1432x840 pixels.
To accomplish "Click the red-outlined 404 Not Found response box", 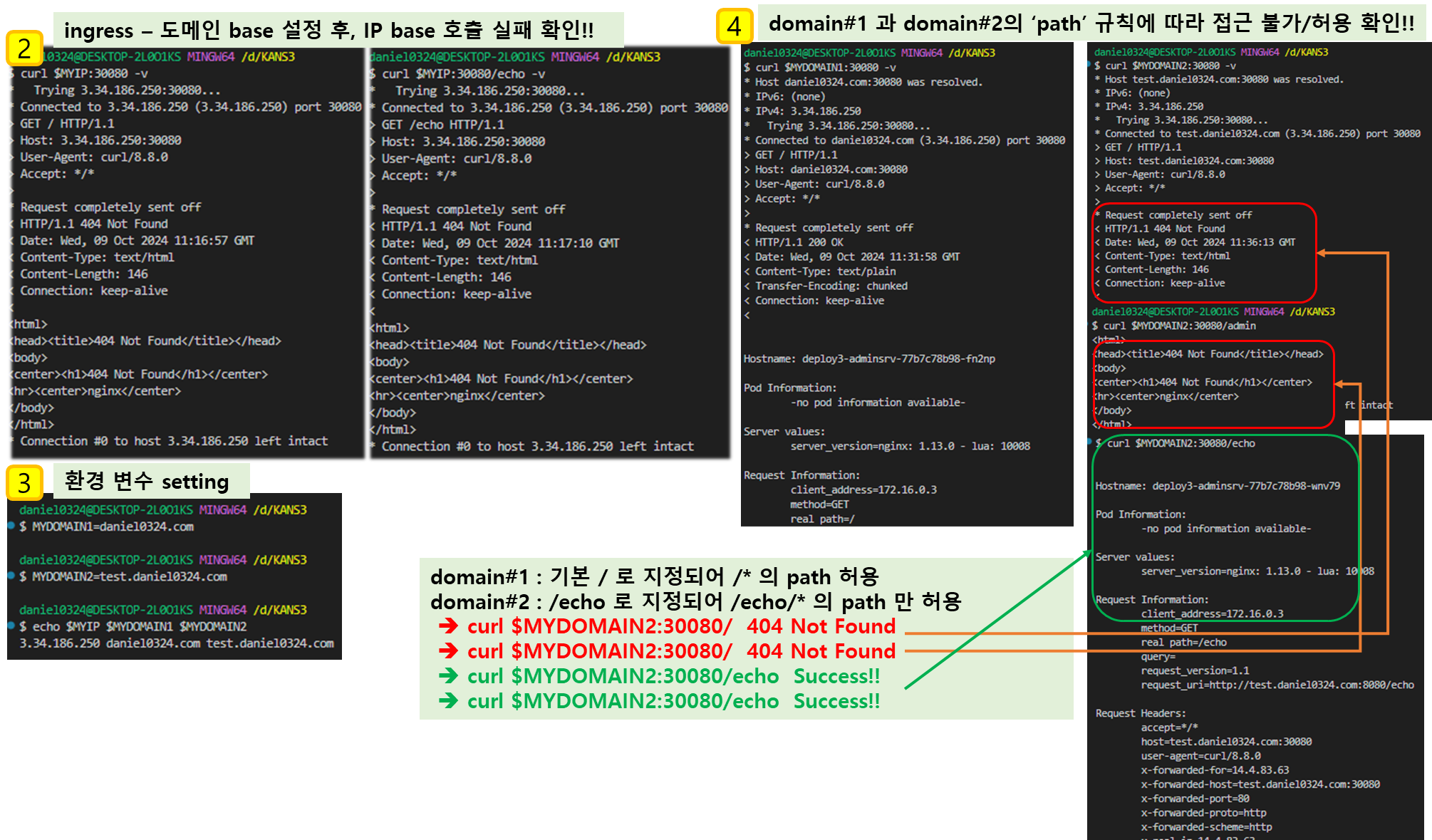I will tap(1204, 252).
